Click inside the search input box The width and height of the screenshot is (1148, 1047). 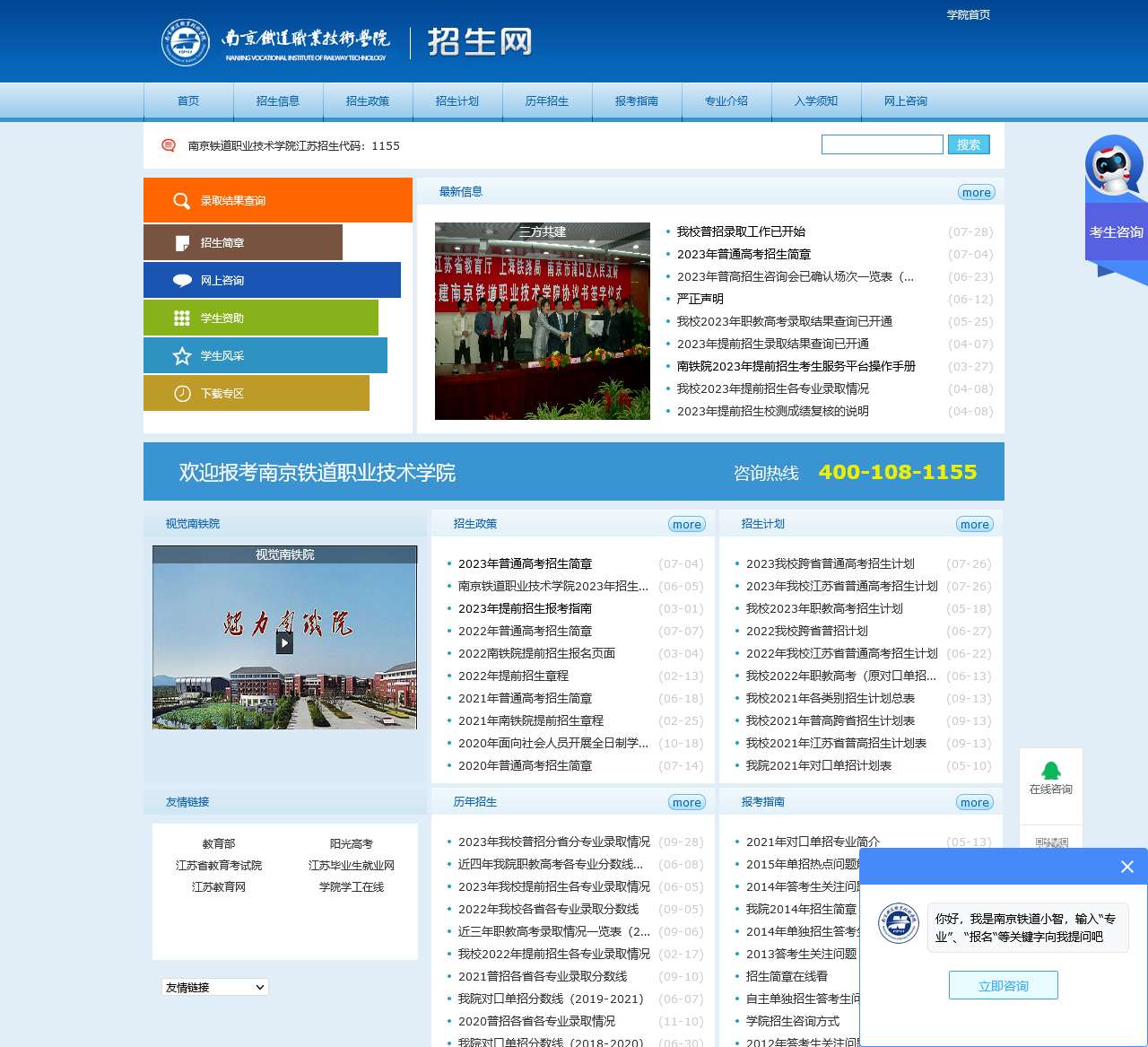pos(882,144)
